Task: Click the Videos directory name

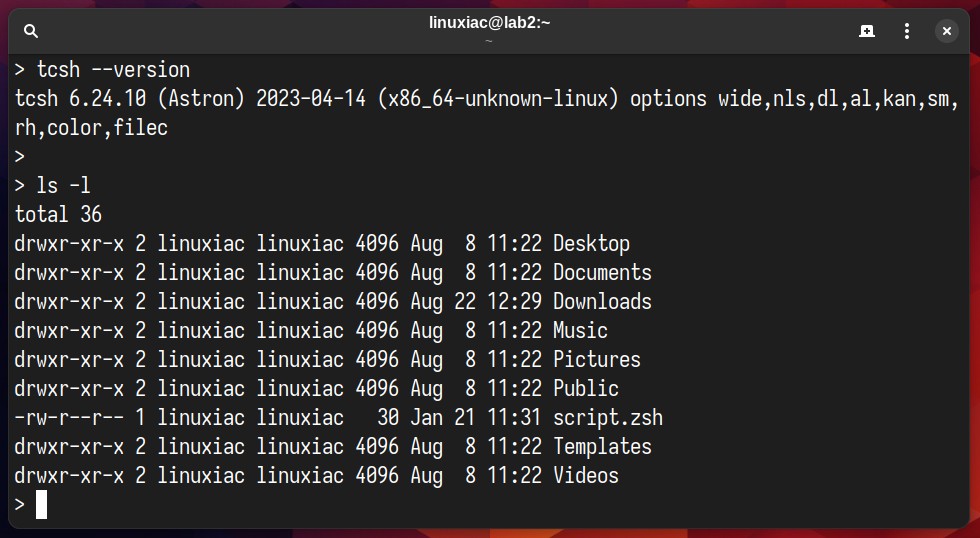Action: (586, 476)
